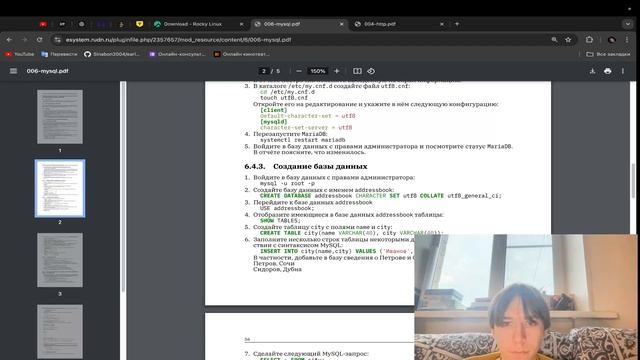This screenshot has height=360, width=640.
Task: Open zoom magnifier in address bar
Action: click(554, 40)
